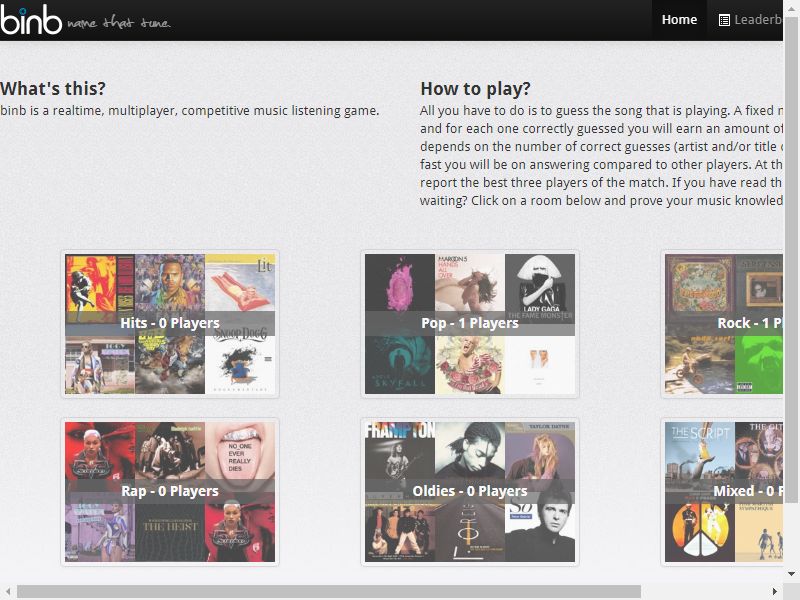Click the 'How to play?' heading
The width and height of the screenshot is (800, 600).
[476, 89]
